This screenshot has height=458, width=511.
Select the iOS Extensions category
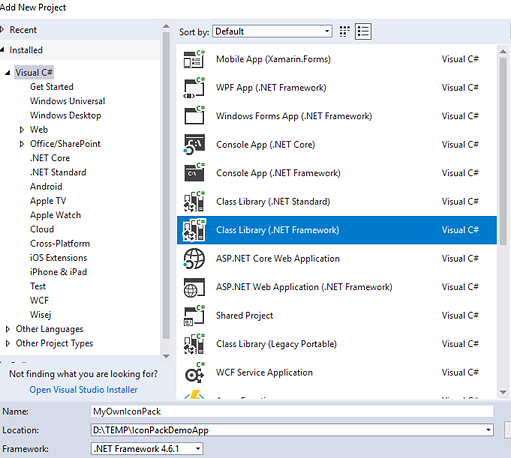pyautogui.click(x=58, y=258)
